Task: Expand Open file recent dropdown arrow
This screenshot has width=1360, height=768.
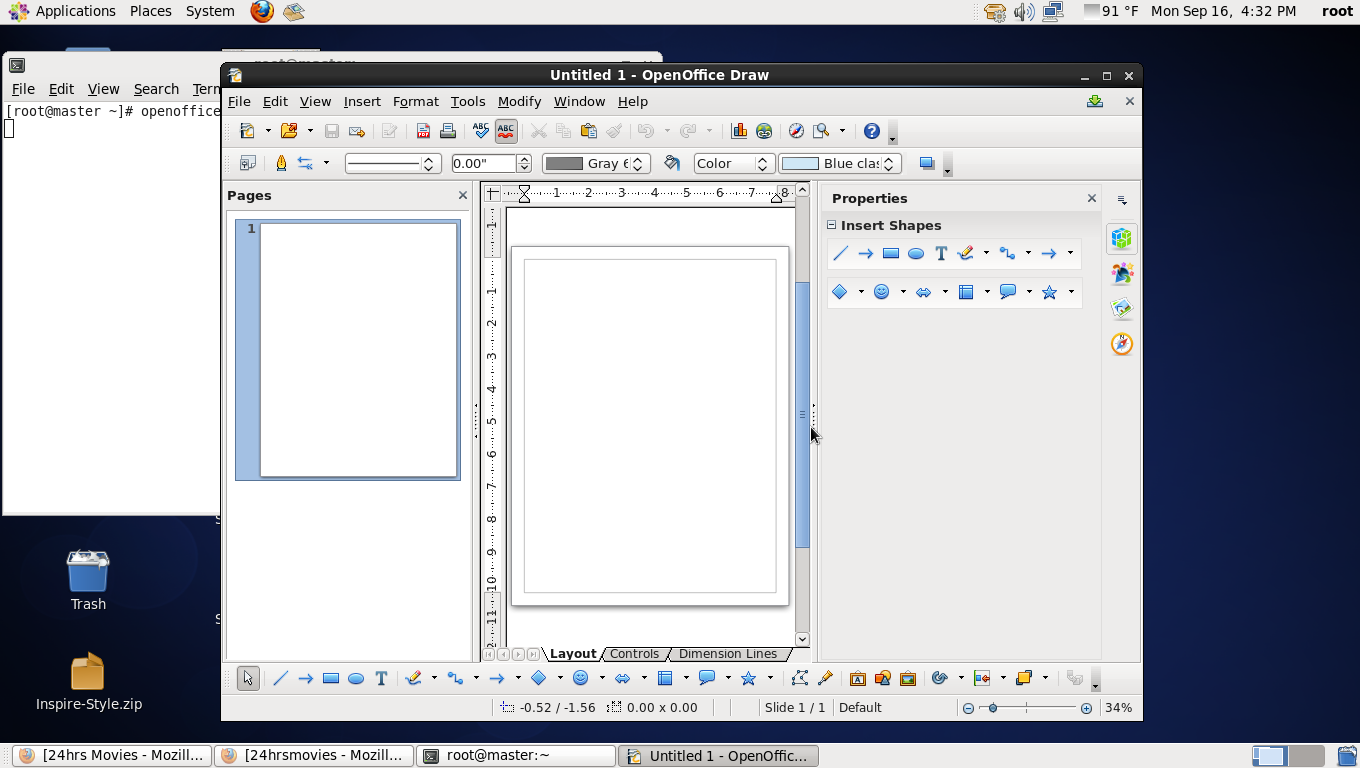Action: tap(310, 131)
